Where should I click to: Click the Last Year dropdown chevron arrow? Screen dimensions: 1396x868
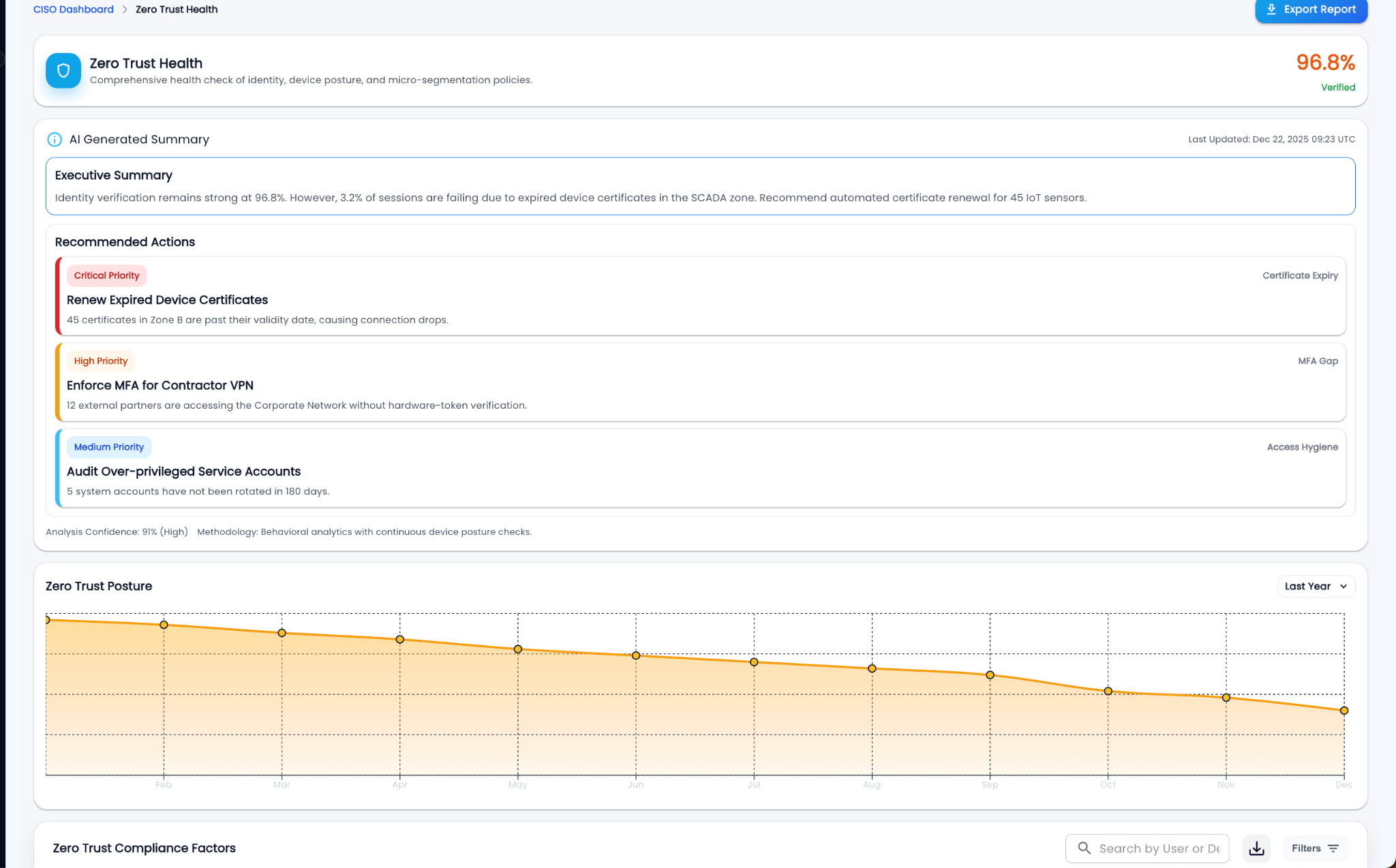[x=1344, y=587]
